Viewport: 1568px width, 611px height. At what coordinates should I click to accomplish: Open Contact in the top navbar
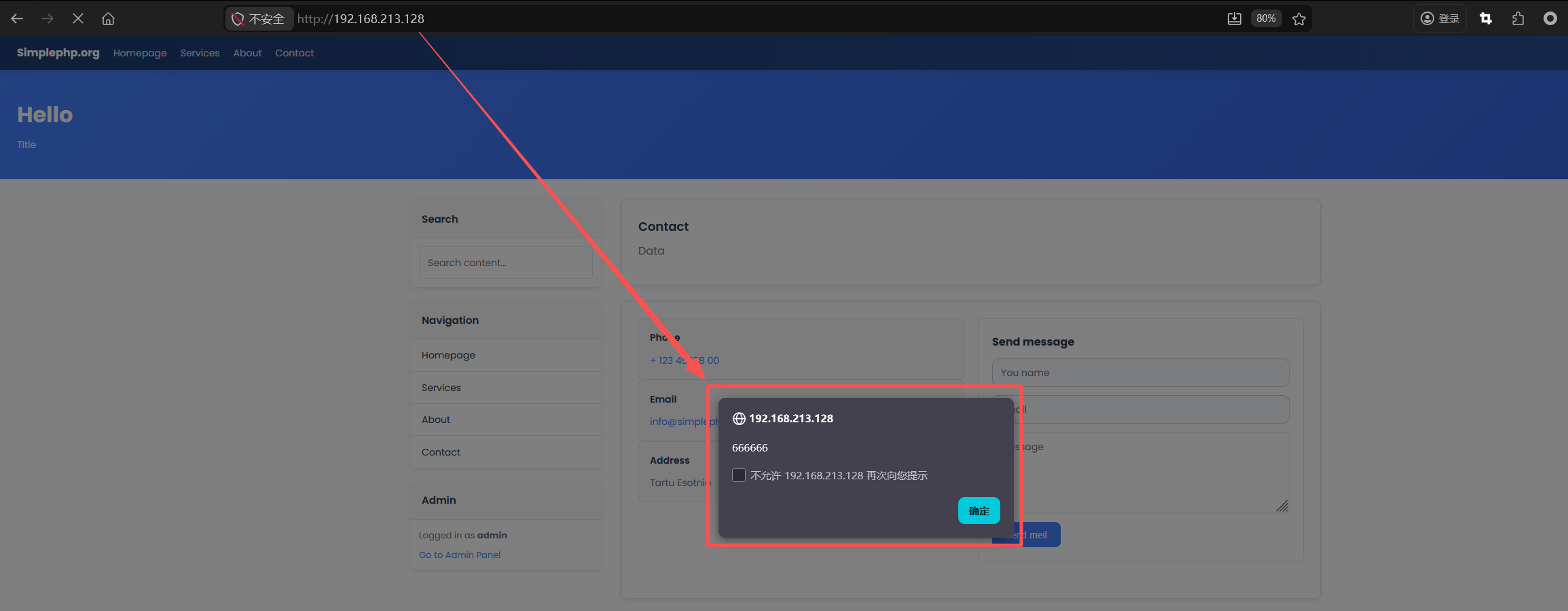(295, 53)
